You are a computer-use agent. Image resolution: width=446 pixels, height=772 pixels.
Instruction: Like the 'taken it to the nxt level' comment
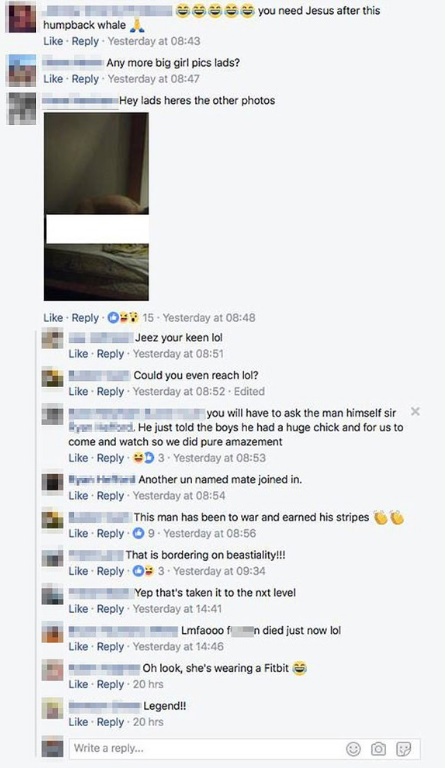click(x=78, y=609)
